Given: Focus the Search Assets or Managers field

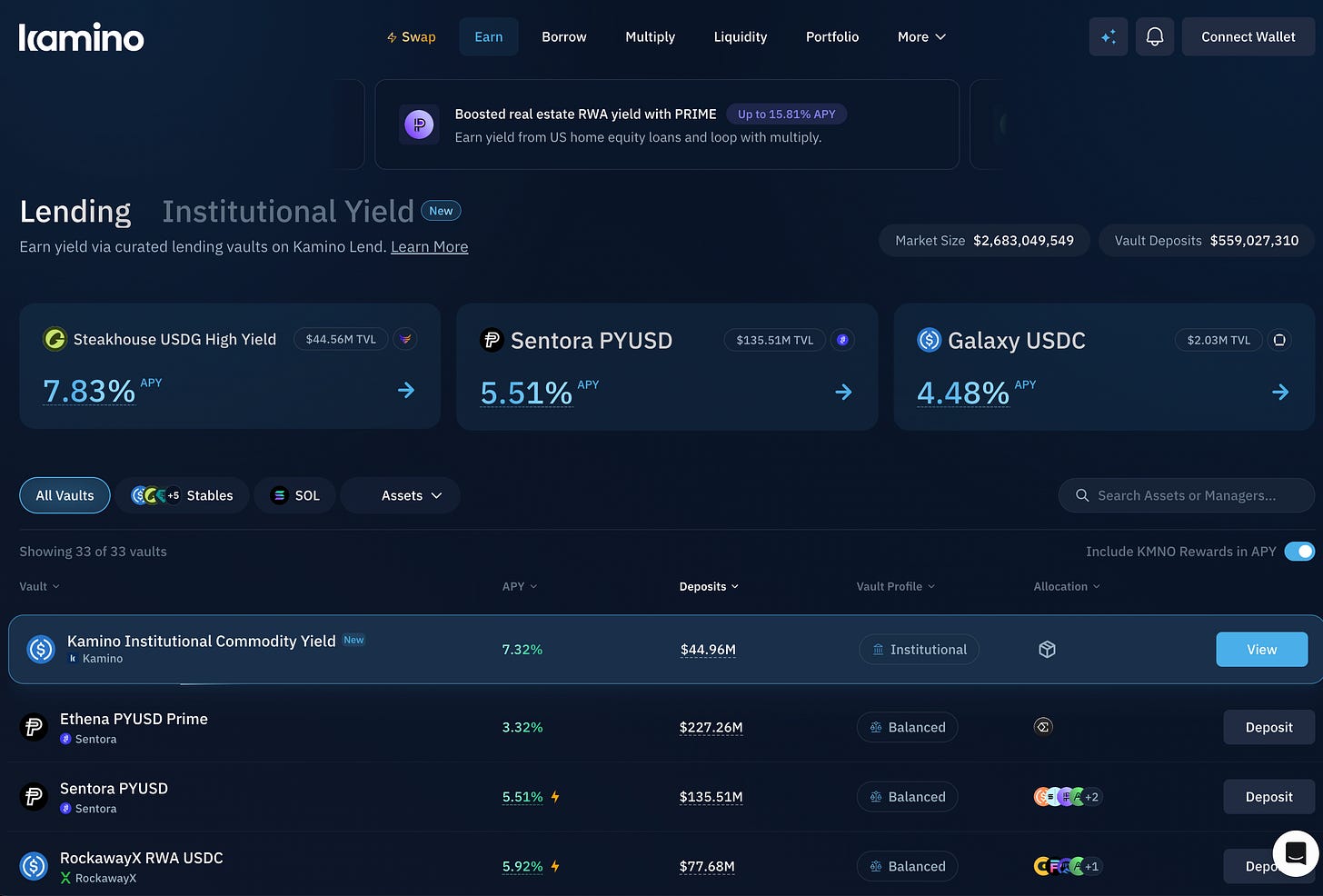Looking at the screenshot, I should pyautogui.click(x=1187, y=495).
